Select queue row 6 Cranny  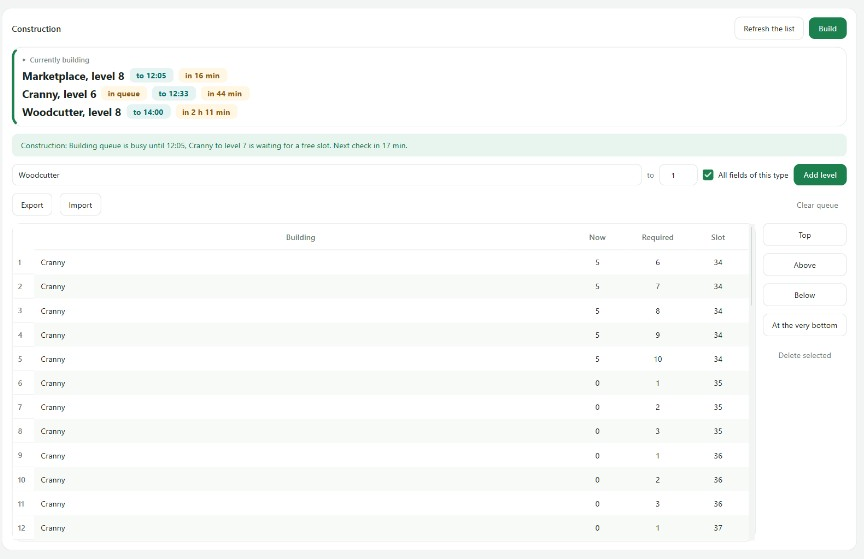tap(381, 383)
